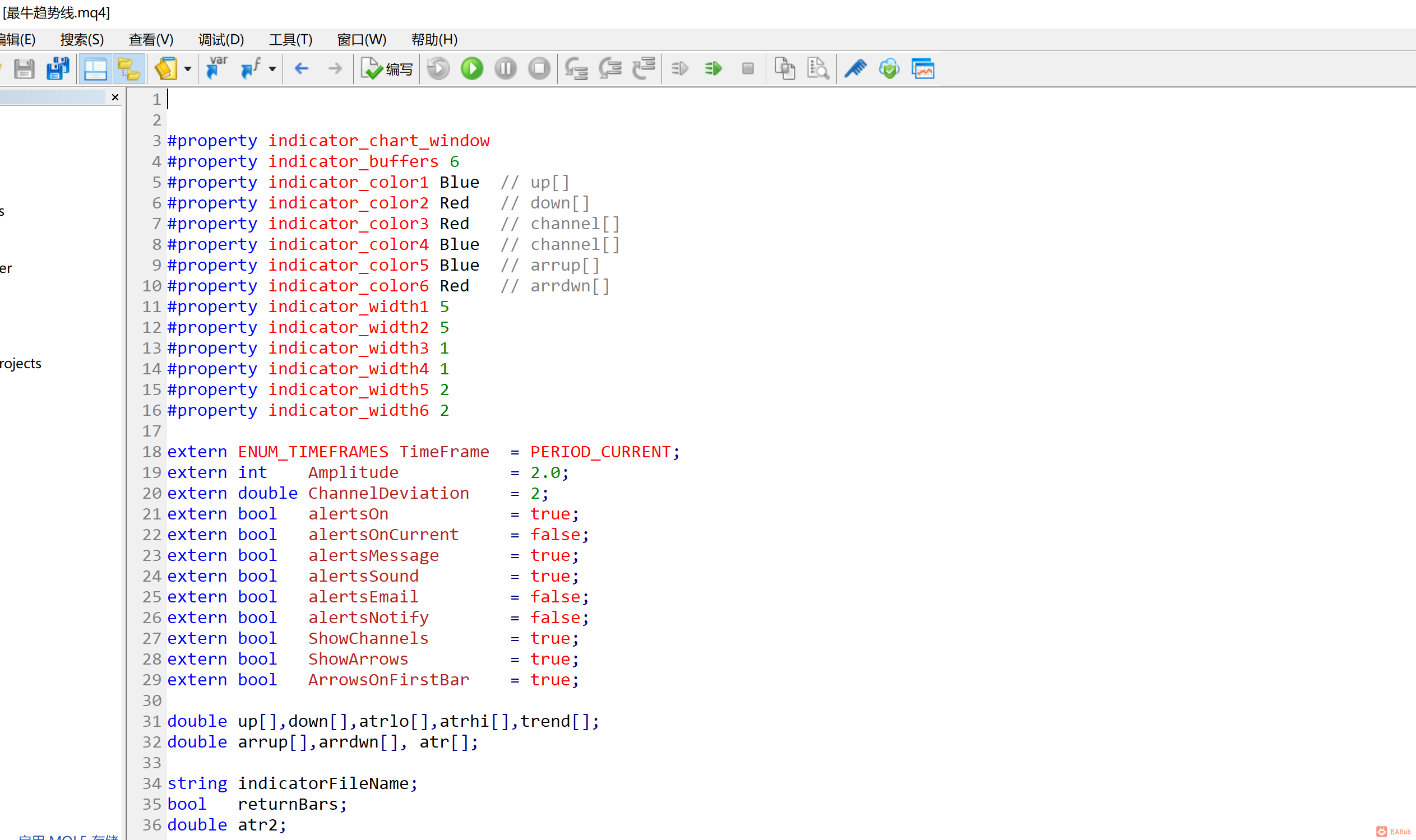
Task: Open the MQL5 cloud protector icon
Action: coord(889,69)
